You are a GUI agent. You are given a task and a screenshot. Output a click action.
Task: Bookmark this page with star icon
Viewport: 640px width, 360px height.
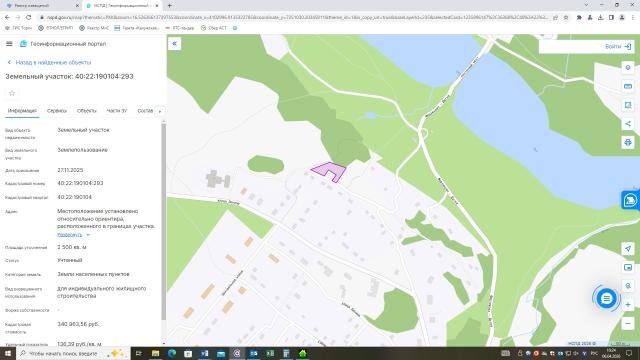point(565,18)
